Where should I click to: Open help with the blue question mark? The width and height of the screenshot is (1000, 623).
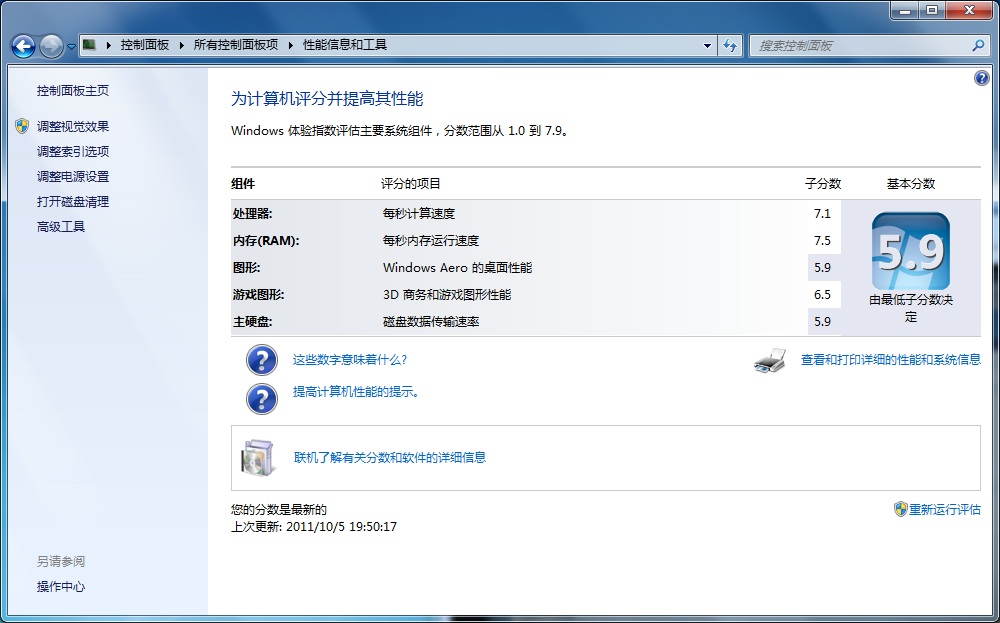(x=982, y=78)
